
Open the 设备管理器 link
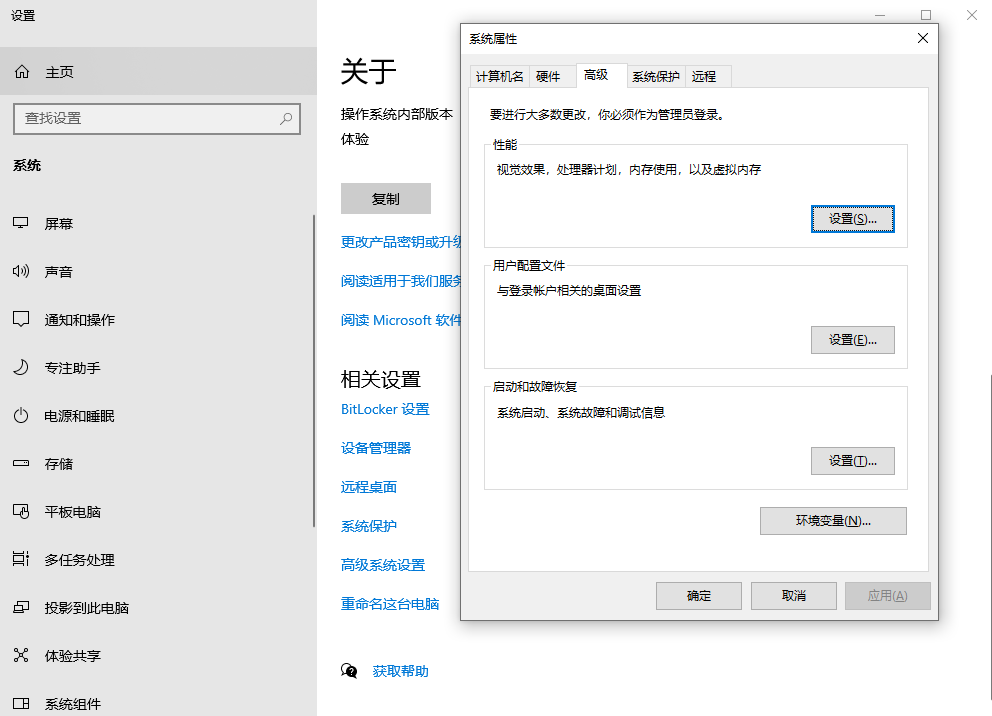click(x=376, y=448)
